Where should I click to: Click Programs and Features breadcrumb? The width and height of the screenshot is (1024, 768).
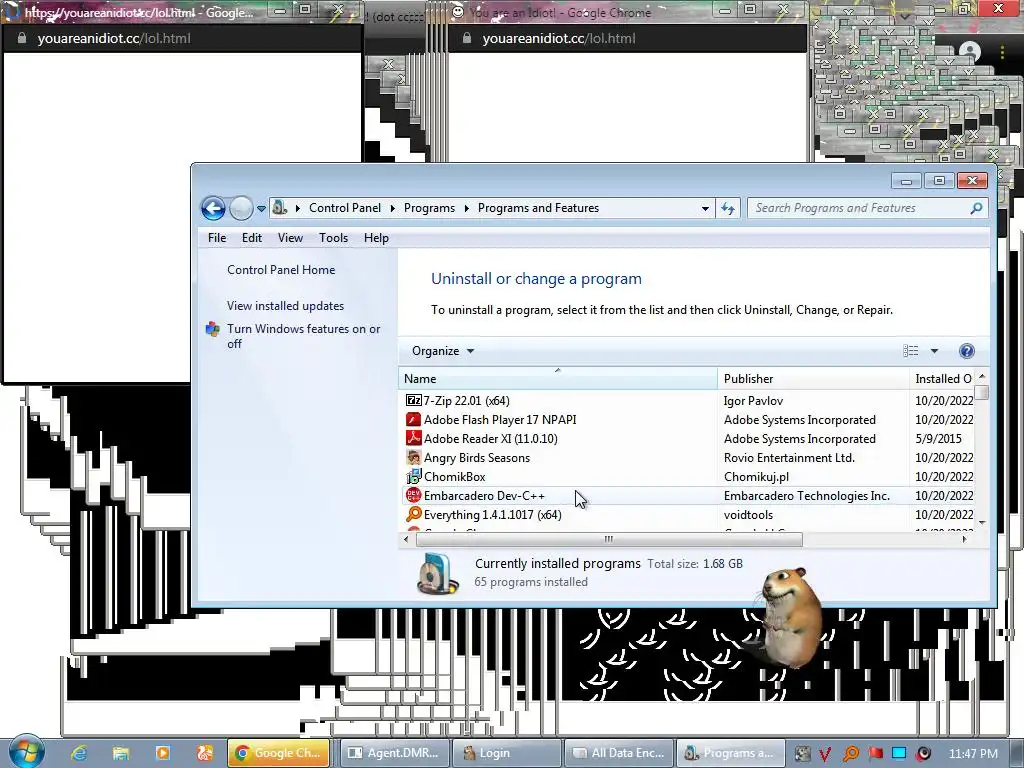pos(538,208)
